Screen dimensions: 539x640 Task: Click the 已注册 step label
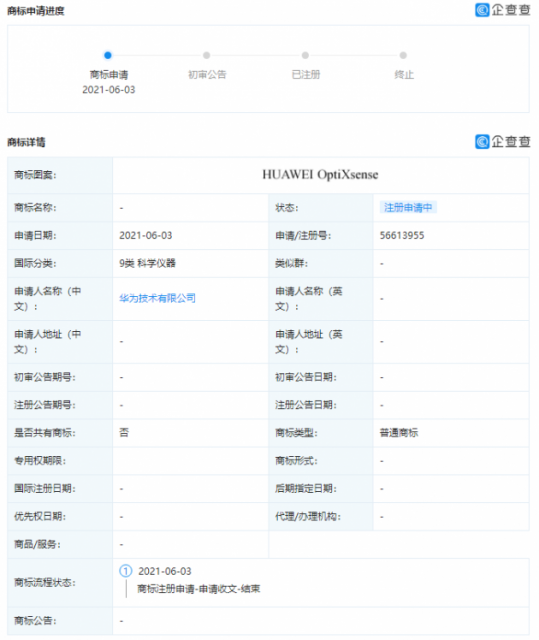pos(306,75)
